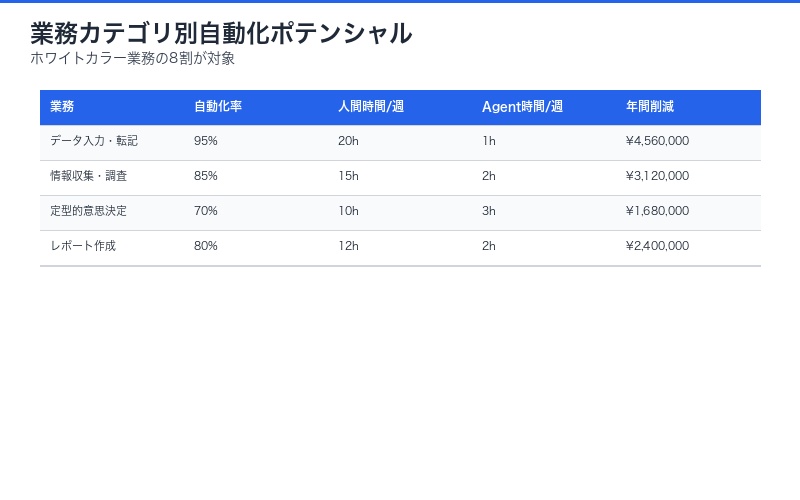Click the 業務 column header
800x500 pixels.
coord(62,106)
